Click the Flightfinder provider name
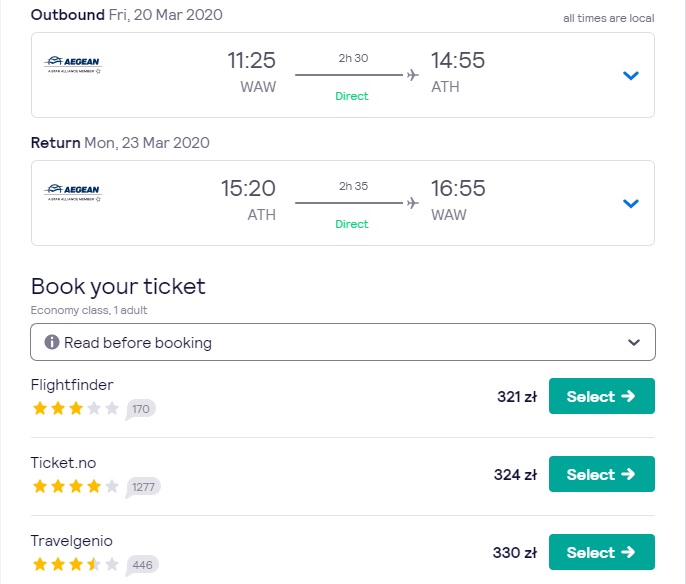 click(72, 385)
